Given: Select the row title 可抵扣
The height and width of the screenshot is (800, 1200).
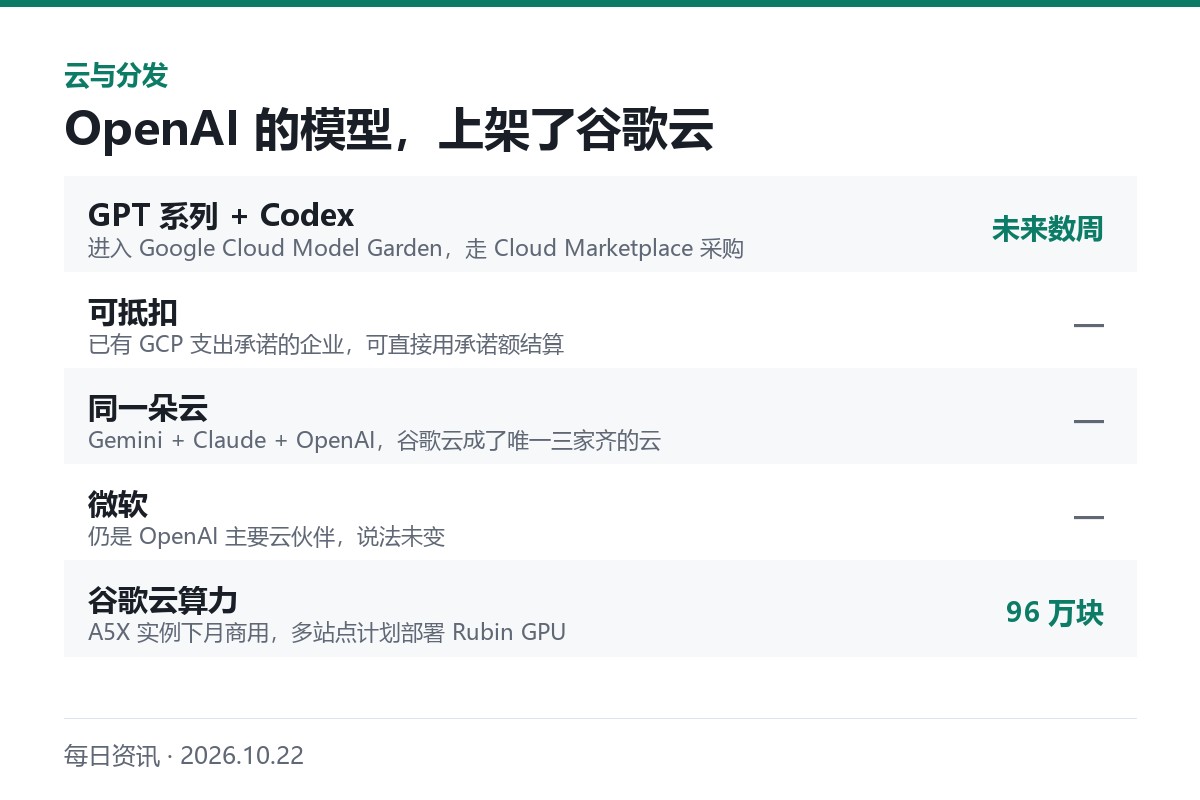Looking at the screenshot, I should 133,312.
